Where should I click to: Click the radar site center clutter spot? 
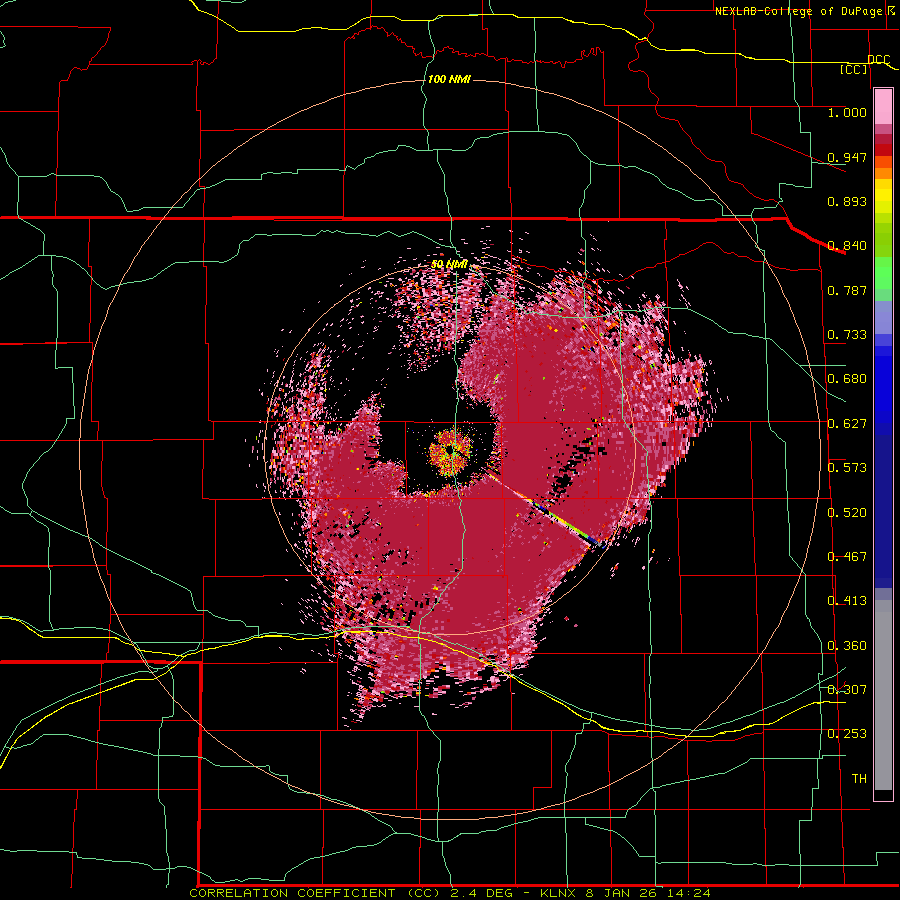(451, 452)
